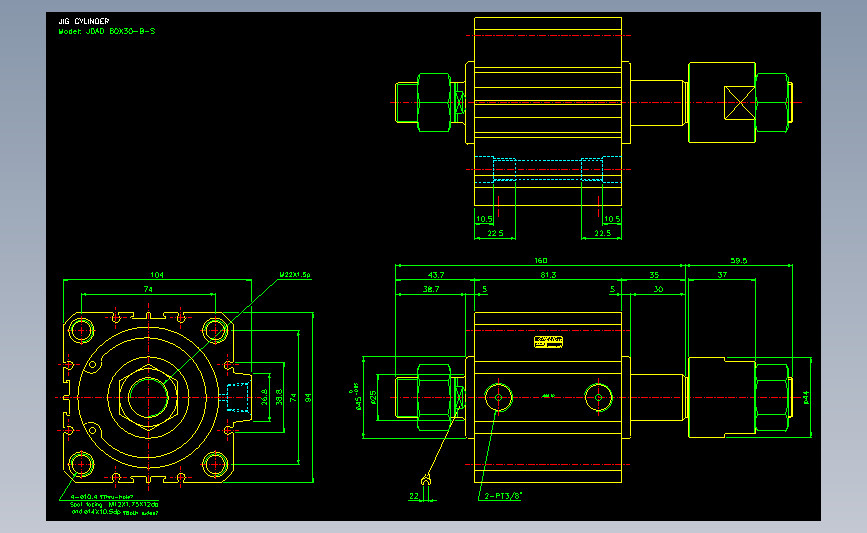Click the yellow nameplate label on cylinder body
The image size is (867, 533).
(548, 342)
